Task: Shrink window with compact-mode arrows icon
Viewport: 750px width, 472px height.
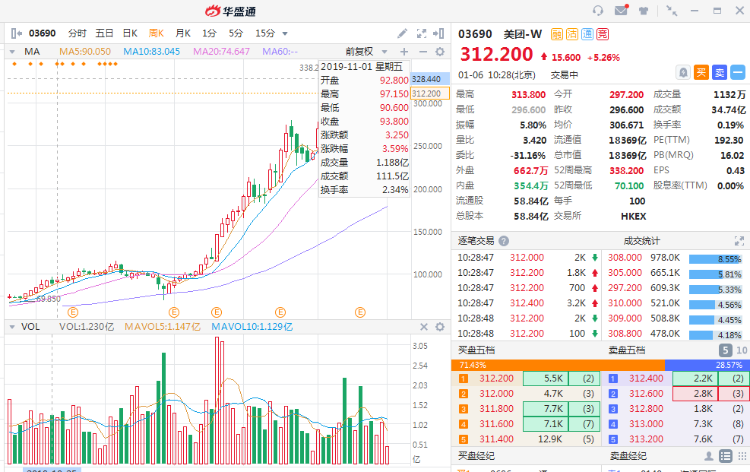Action: tap(672, 11)
